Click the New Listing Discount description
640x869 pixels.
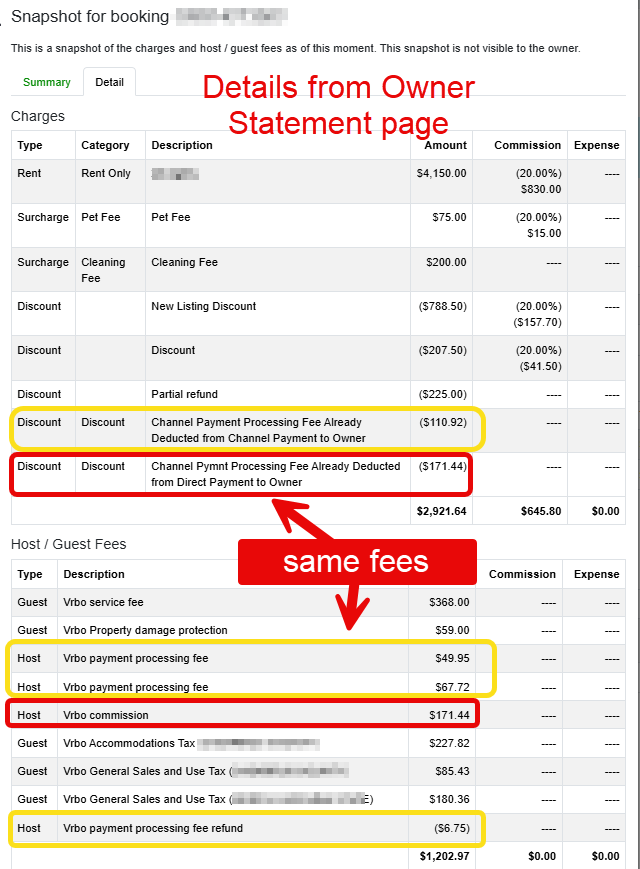(x=203, y=306)
